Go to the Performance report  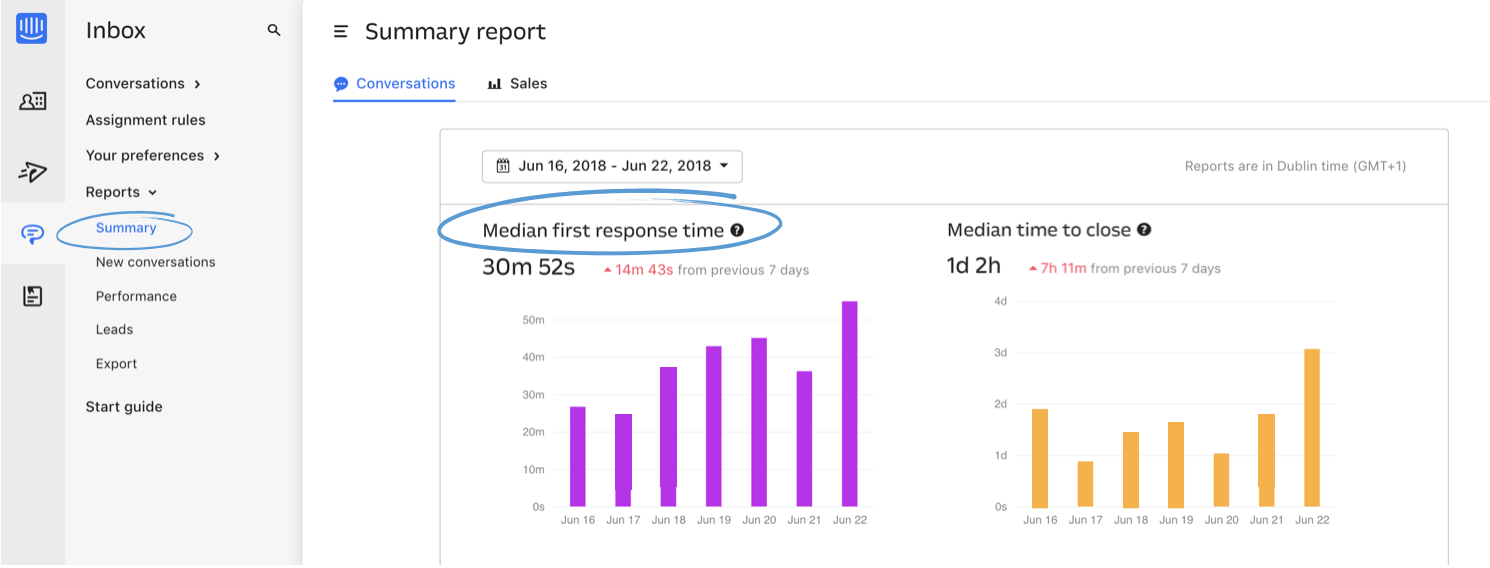click(136, 296)
